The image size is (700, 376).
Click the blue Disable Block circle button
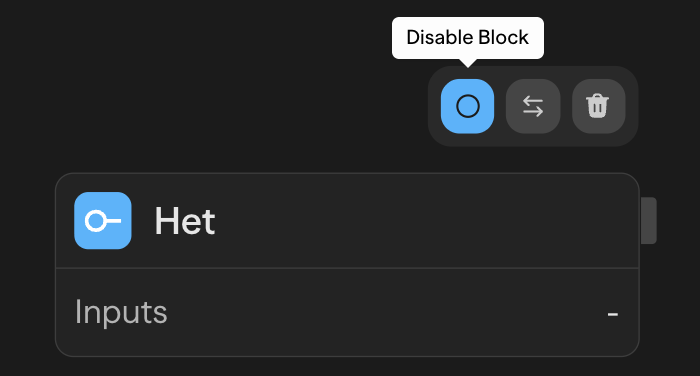[467, 106]
